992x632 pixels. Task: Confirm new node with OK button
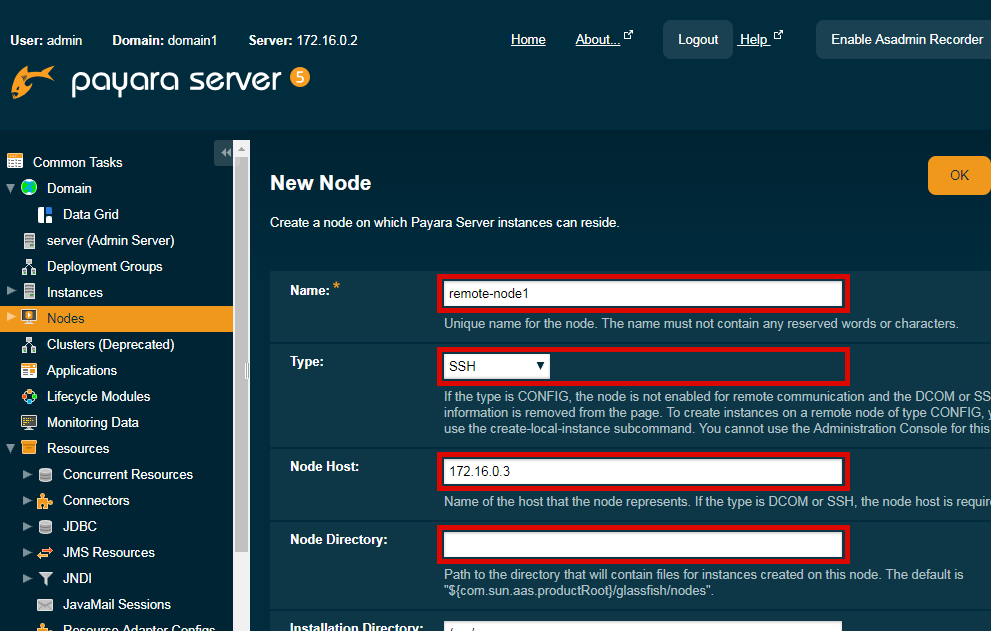959,175
